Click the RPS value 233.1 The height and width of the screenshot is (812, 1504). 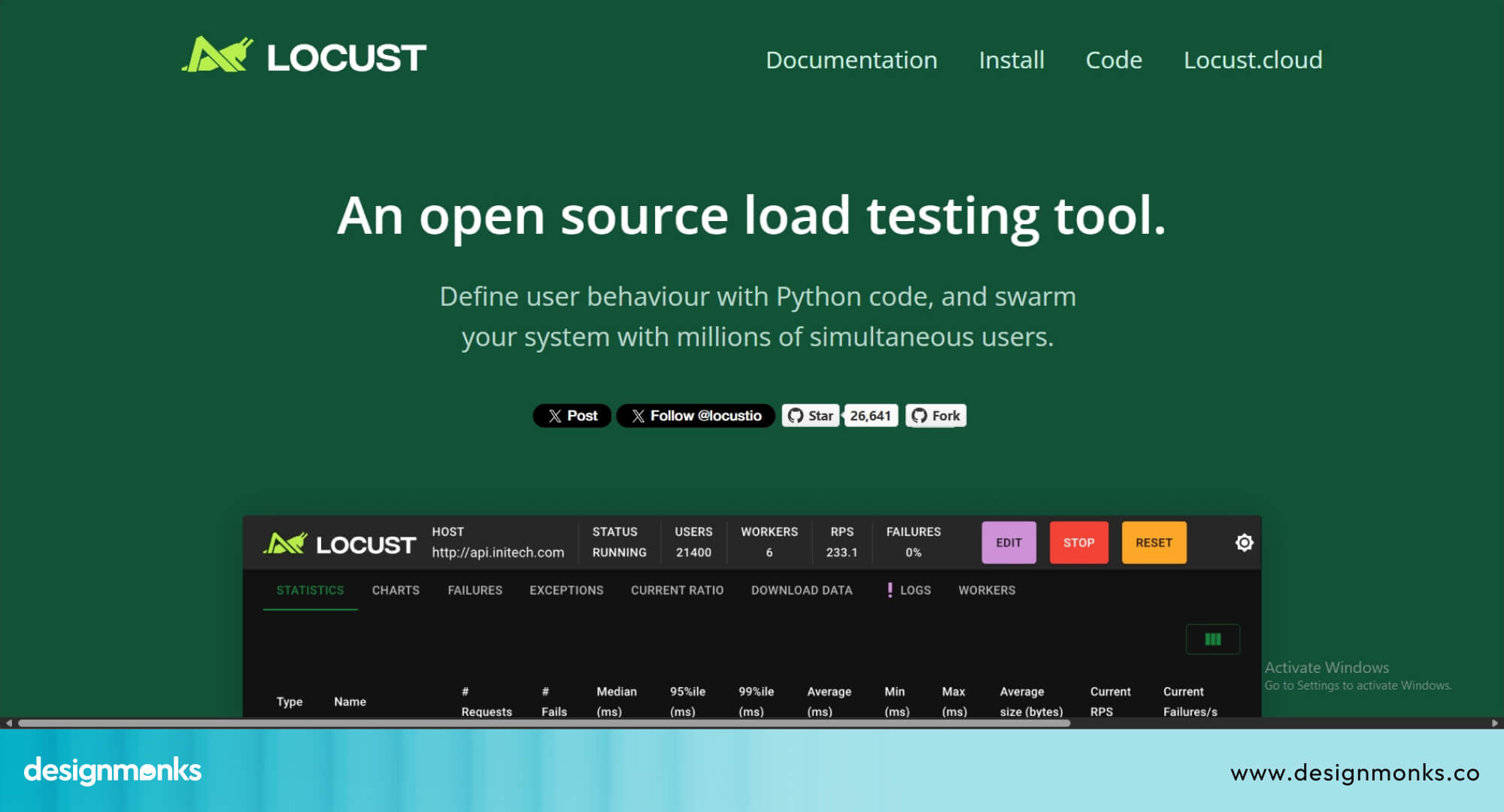841,553
